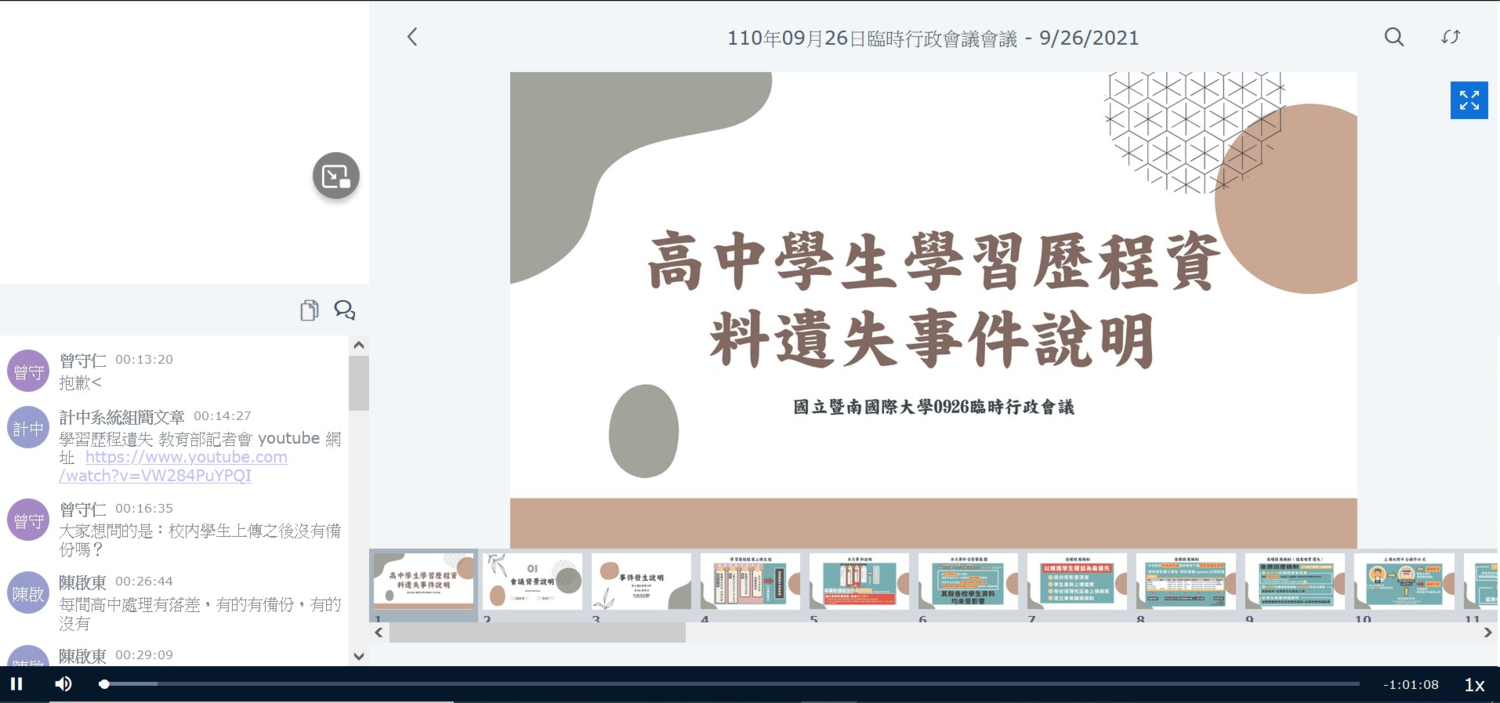The image size is (1500, 703).
Task: Click the remaining time -1:01:08
Action: pyautogui.click(x=1411, y=685)
